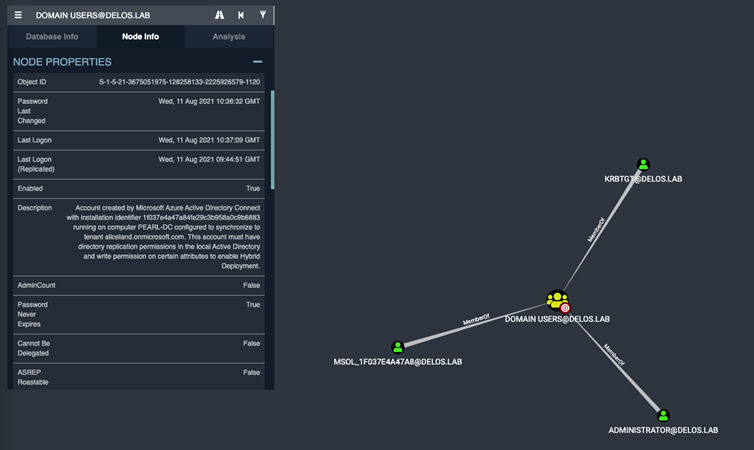Click the back-to-previous node icon
Viewport: 754px width, 450px height.
241,15
